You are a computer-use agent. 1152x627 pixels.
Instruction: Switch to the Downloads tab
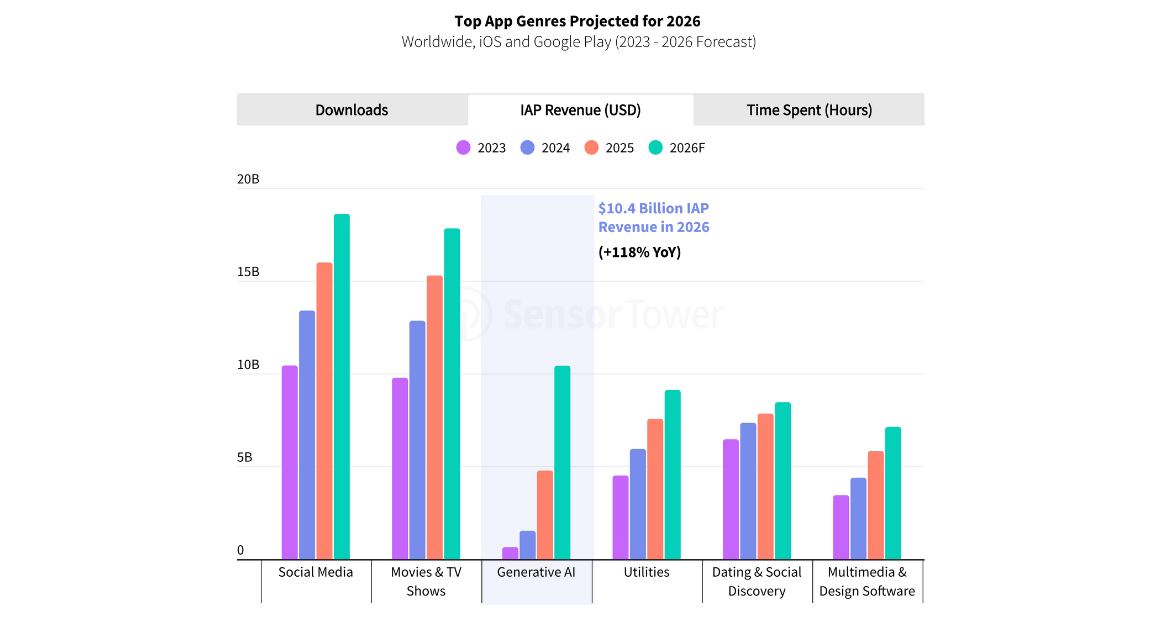(351, 110)
